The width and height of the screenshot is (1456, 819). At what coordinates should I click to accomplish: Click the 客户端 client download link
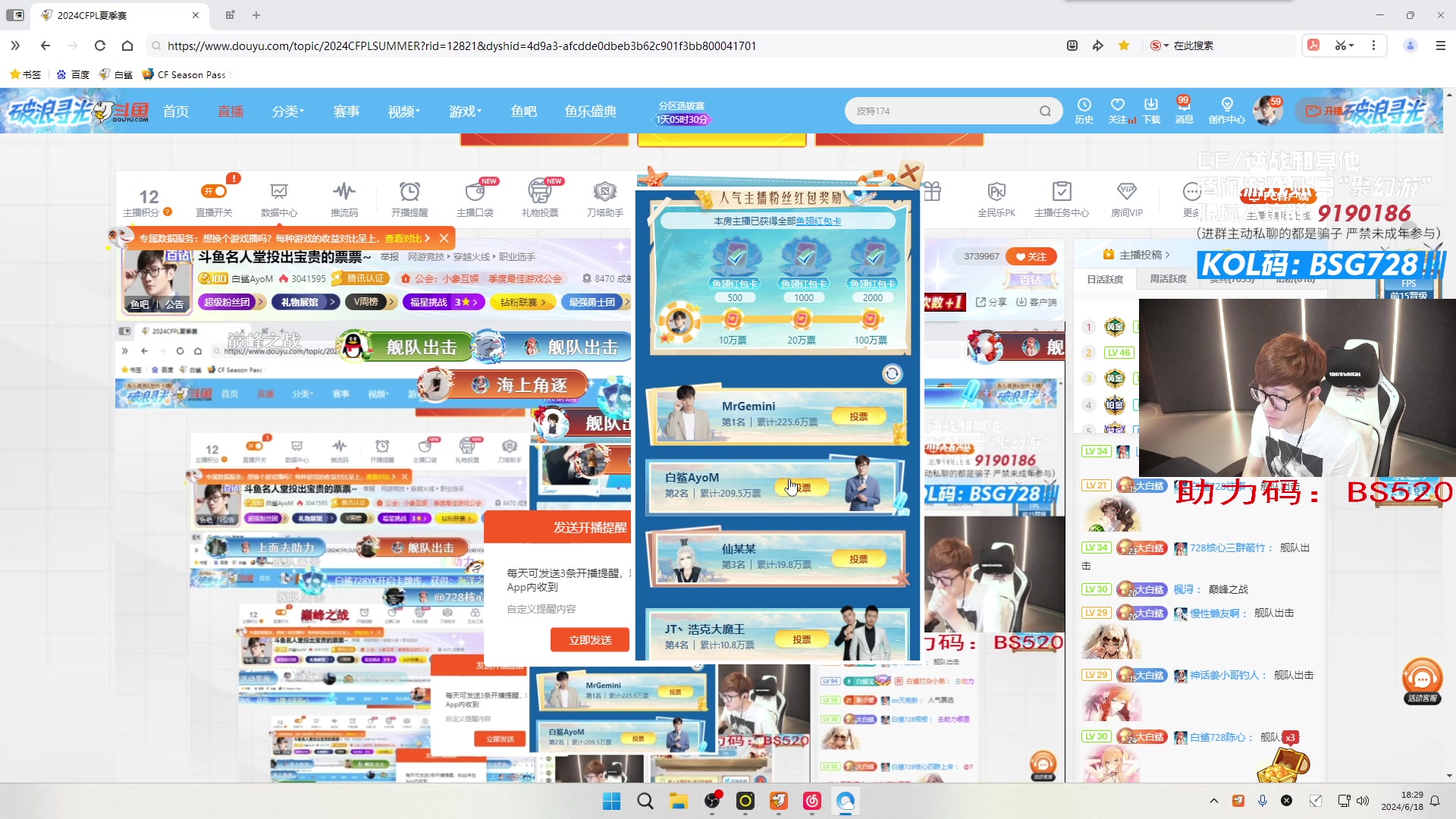point(1037,302)
